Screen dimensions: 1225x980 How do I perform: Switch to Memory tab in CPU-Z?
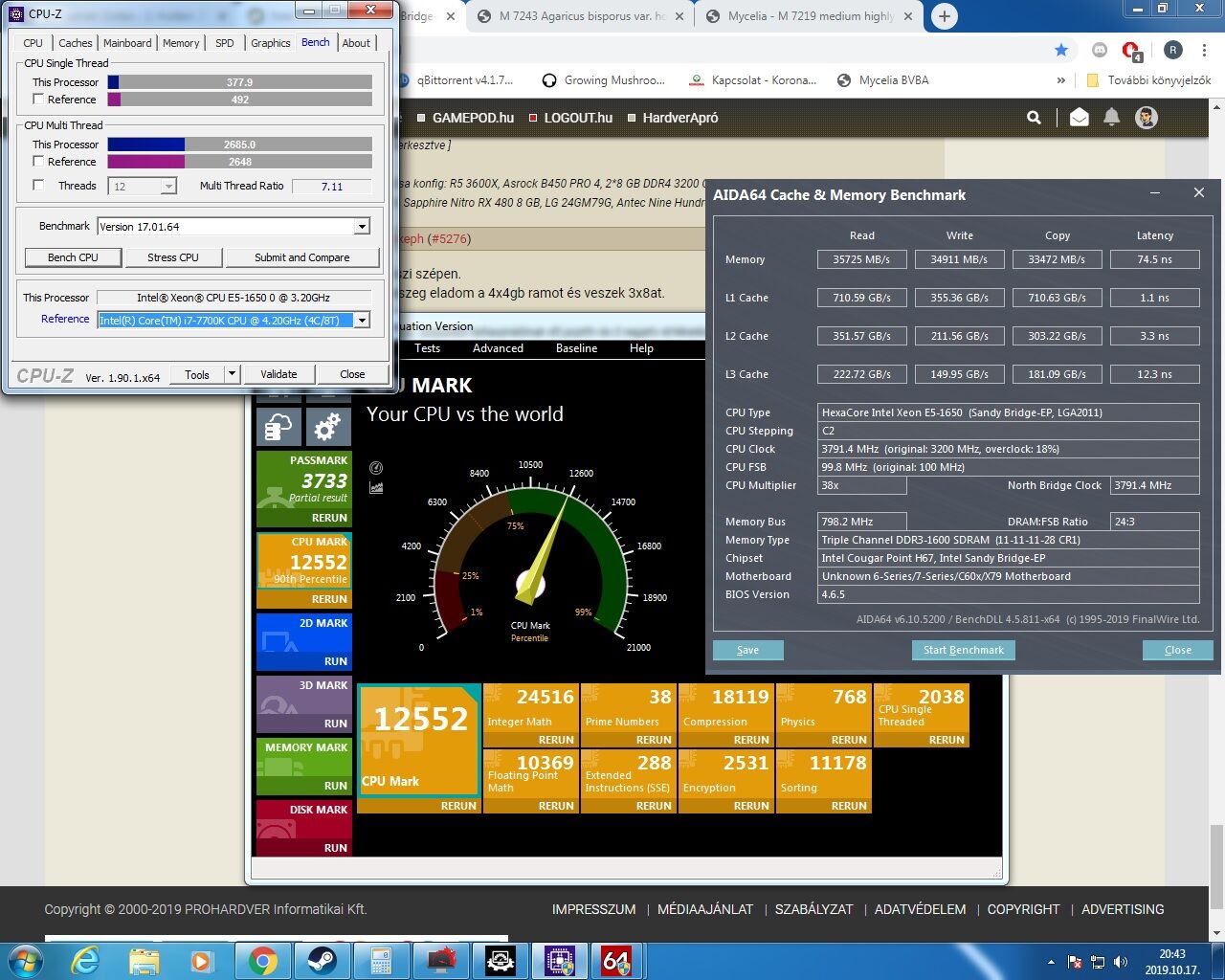181,43
